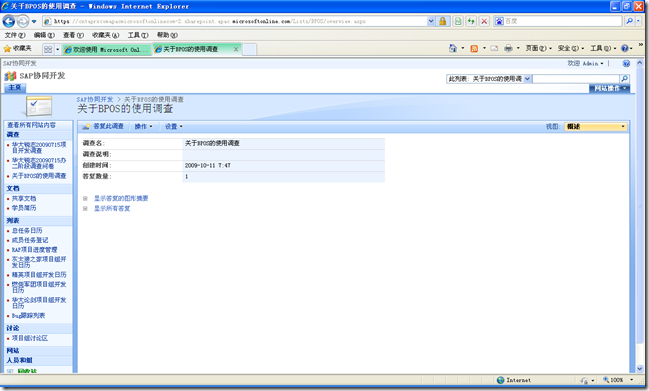Image resolution: width=649 pixels, height=391 pixels.
Task: Click 查看所有网站内容 link
Action: tap(31, 125)
